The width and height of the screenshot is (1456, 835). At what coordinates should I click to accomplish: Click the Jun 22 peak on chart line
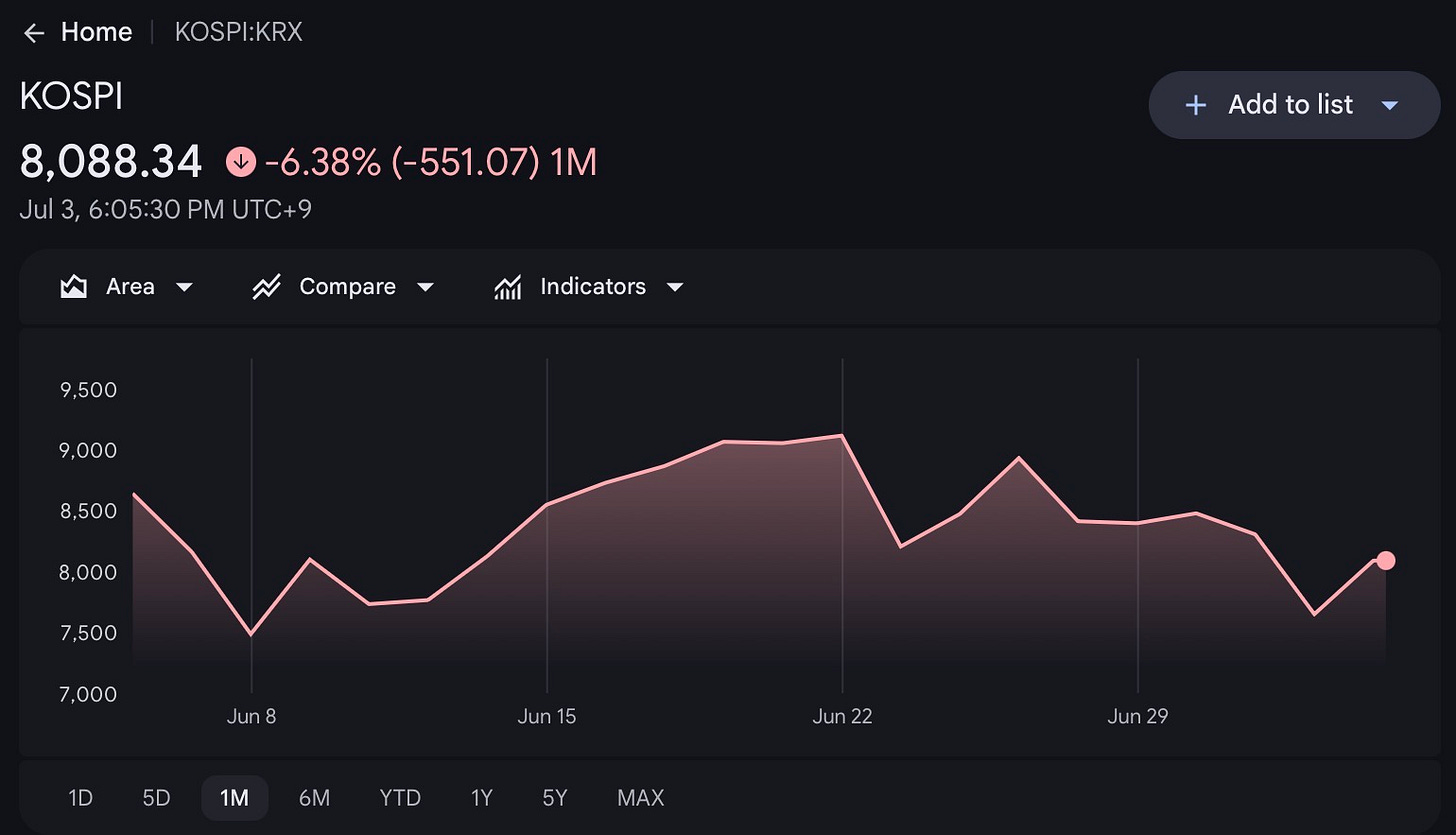pyautogui.click(x=842, y=435)
